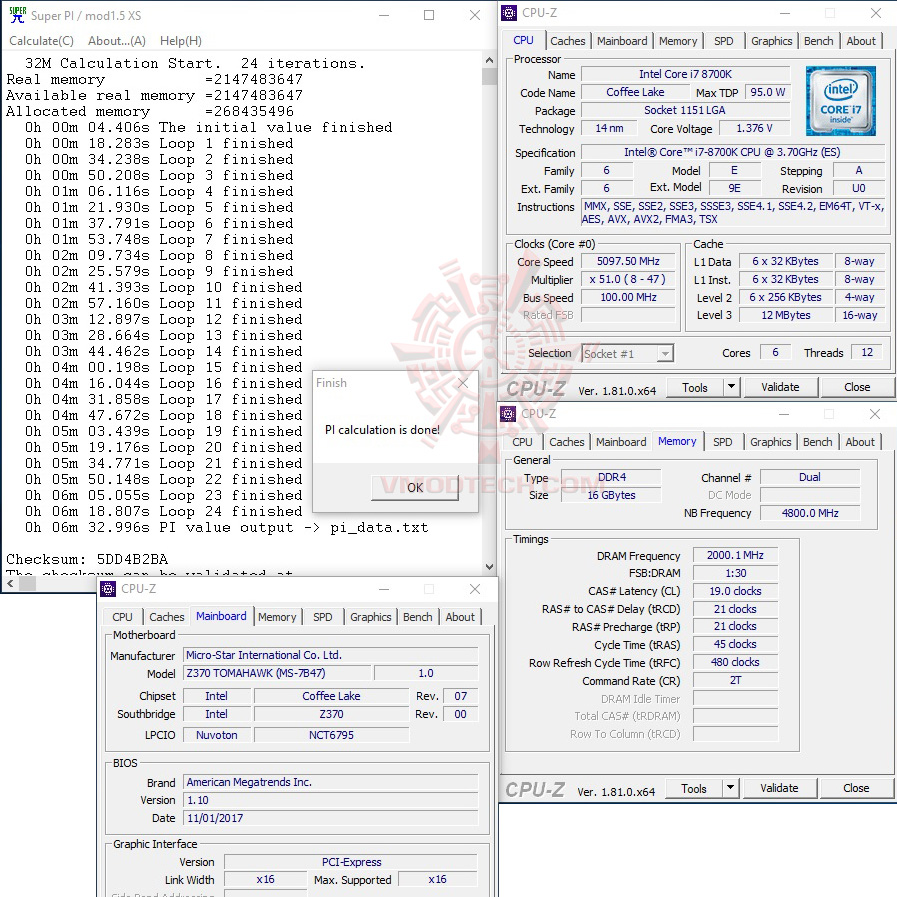
Task: Switch to Caches tab in top CPU-Z window
Action: tap(567, 41)
